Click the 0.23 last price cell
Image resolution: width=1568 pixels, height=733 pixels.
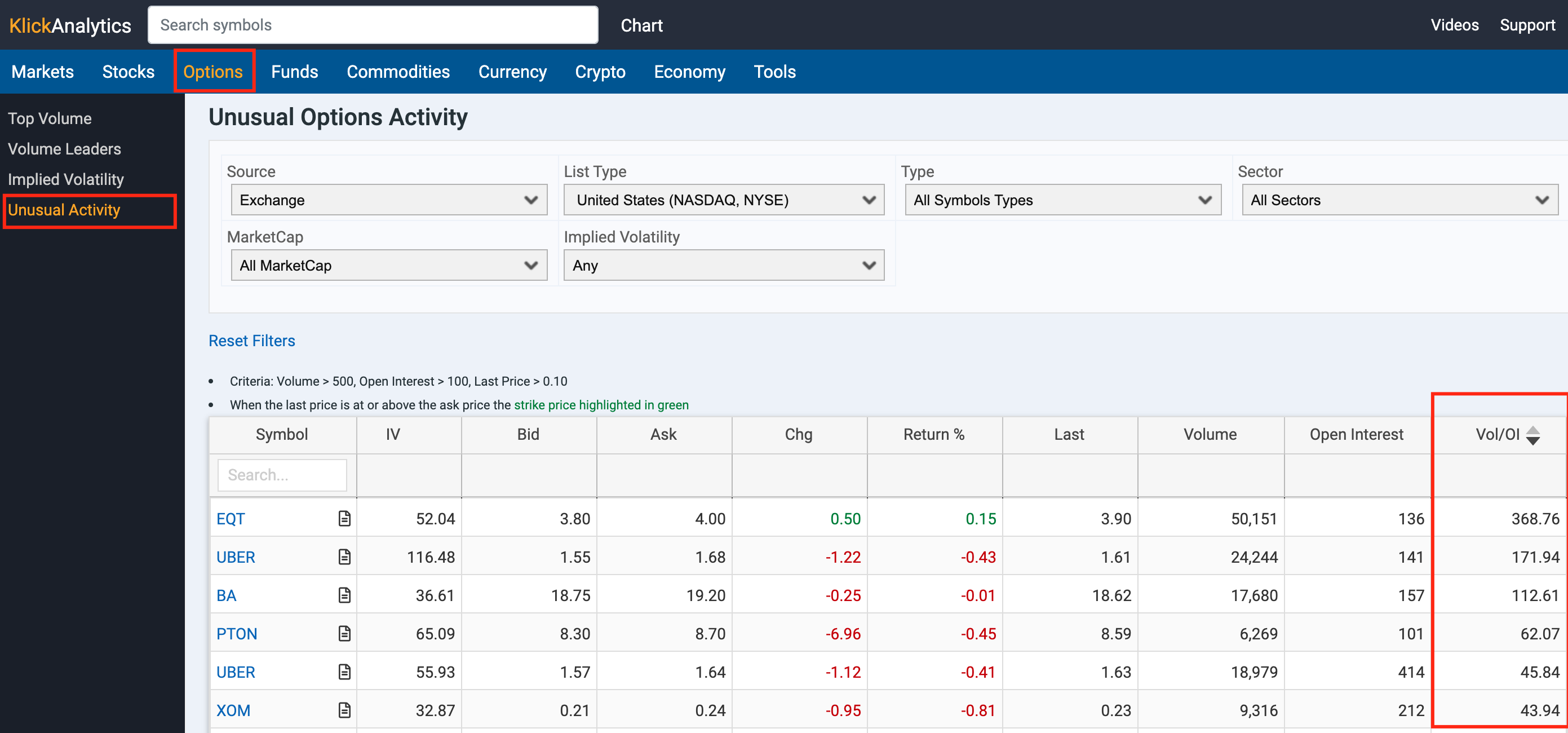click(1116, 710)
